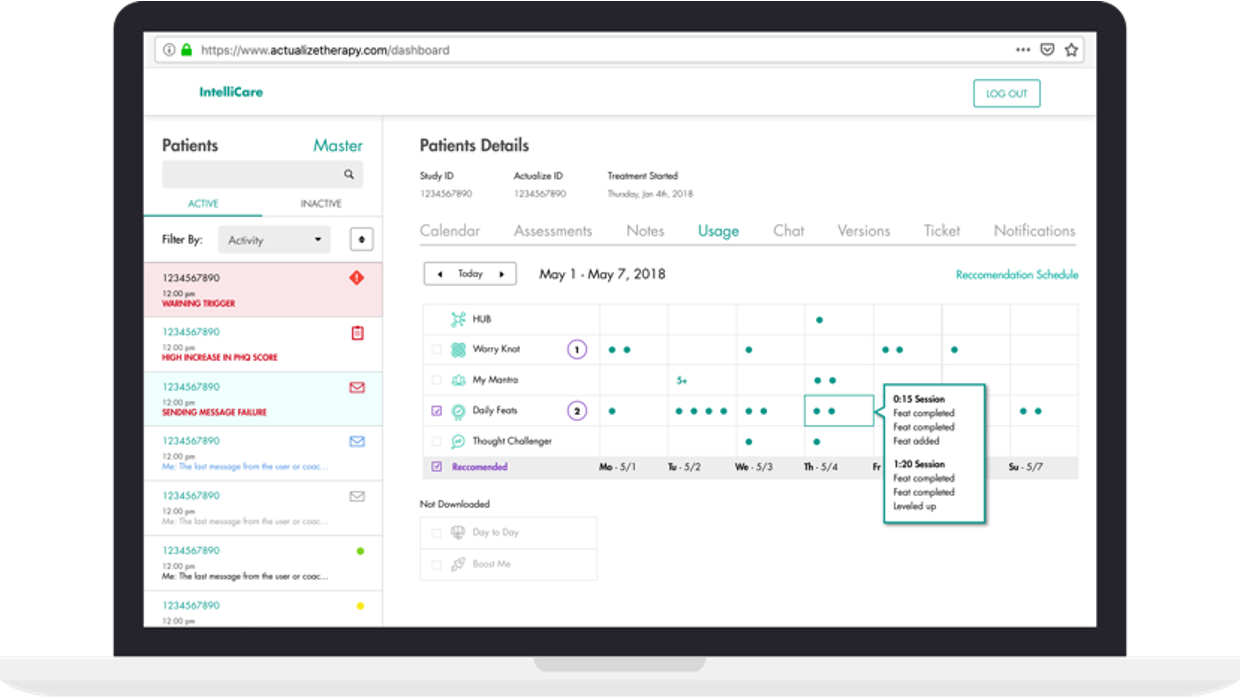Click the My Mantra app icon

click(x=458, y=380)
